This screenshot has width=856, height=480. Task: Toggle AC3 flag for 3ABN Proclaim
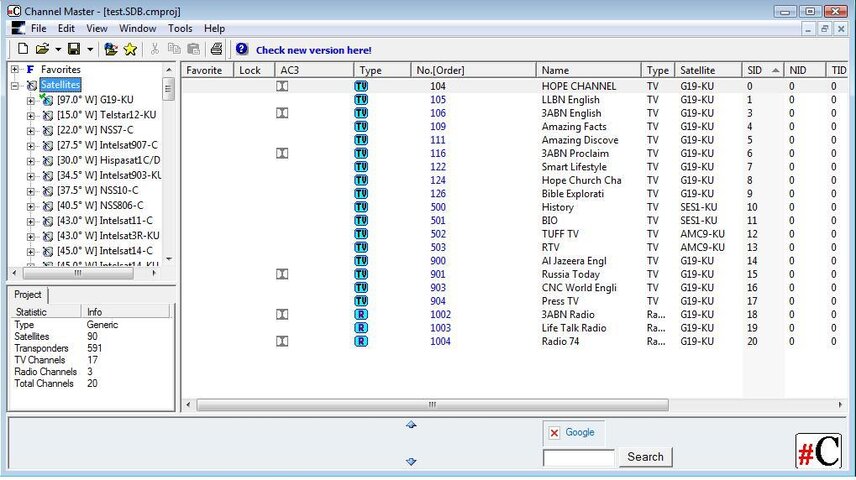point(282,153)
